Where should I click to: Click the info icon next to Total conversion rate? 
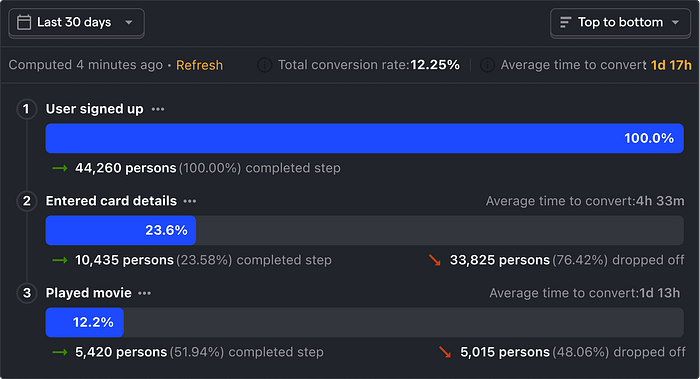coord(264,65)
